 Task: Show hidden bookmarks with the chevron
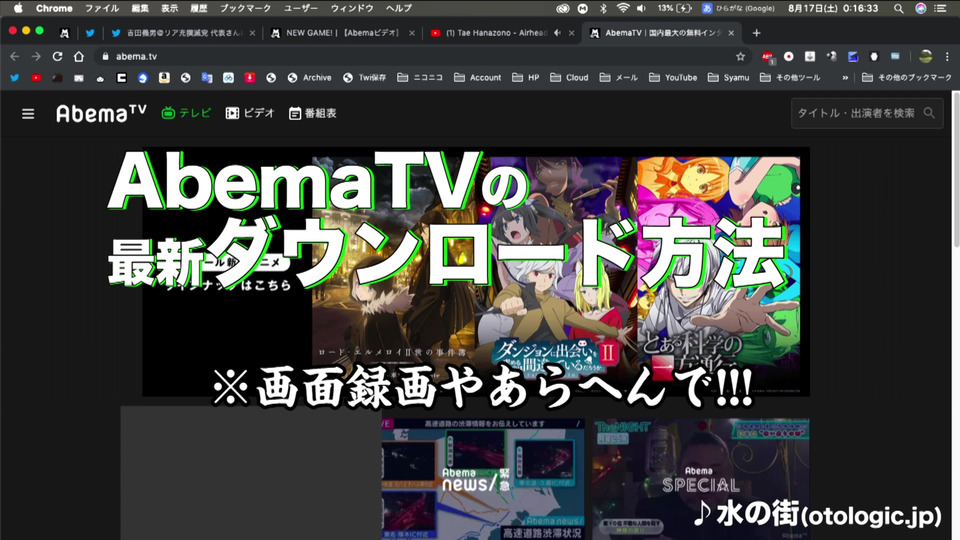pos(846,78)
